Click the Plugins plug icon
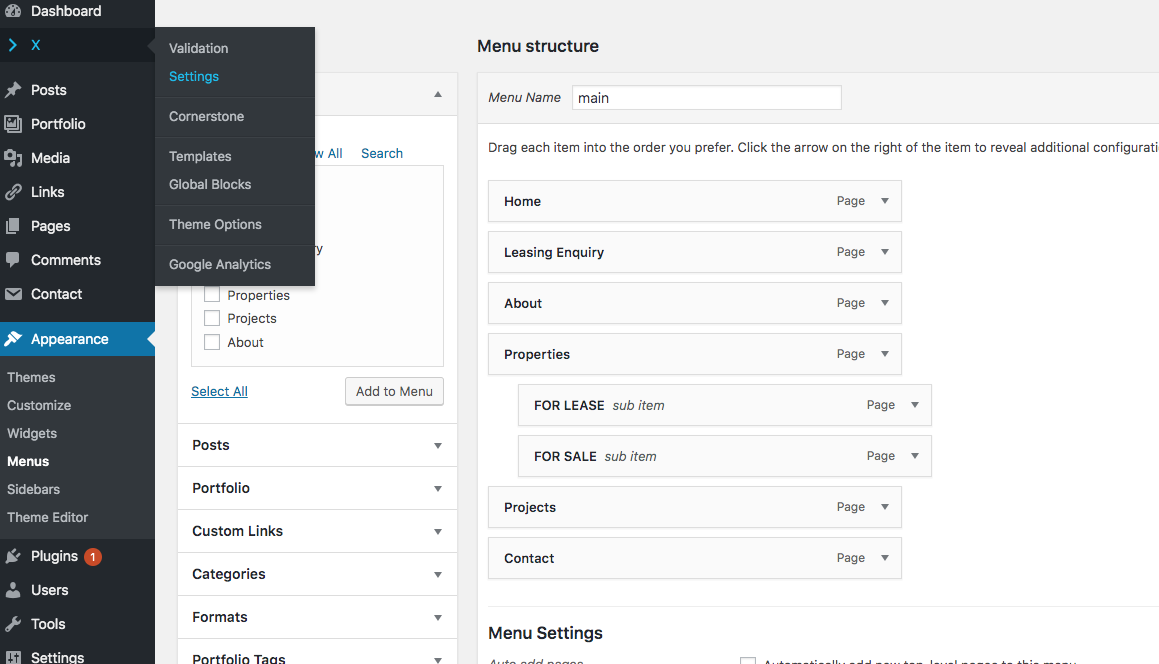The image size is (1159, 664). (13, 556)
